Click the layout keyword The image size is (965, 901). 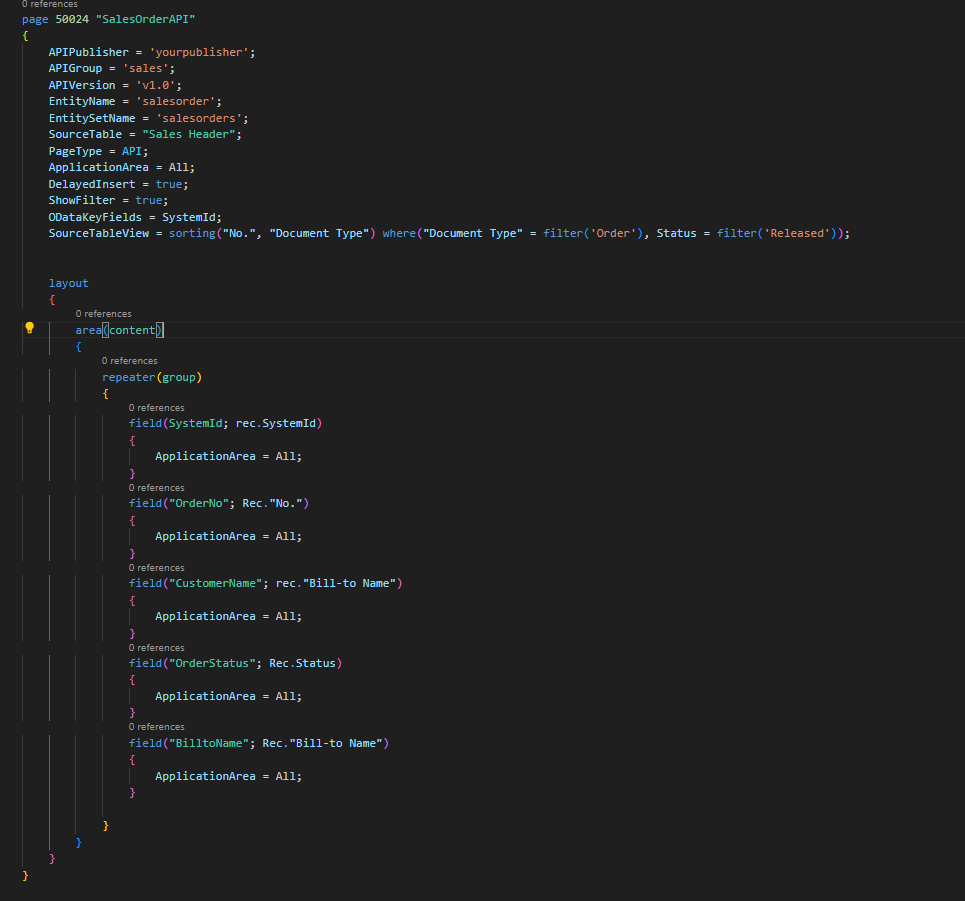coord(68,283)
